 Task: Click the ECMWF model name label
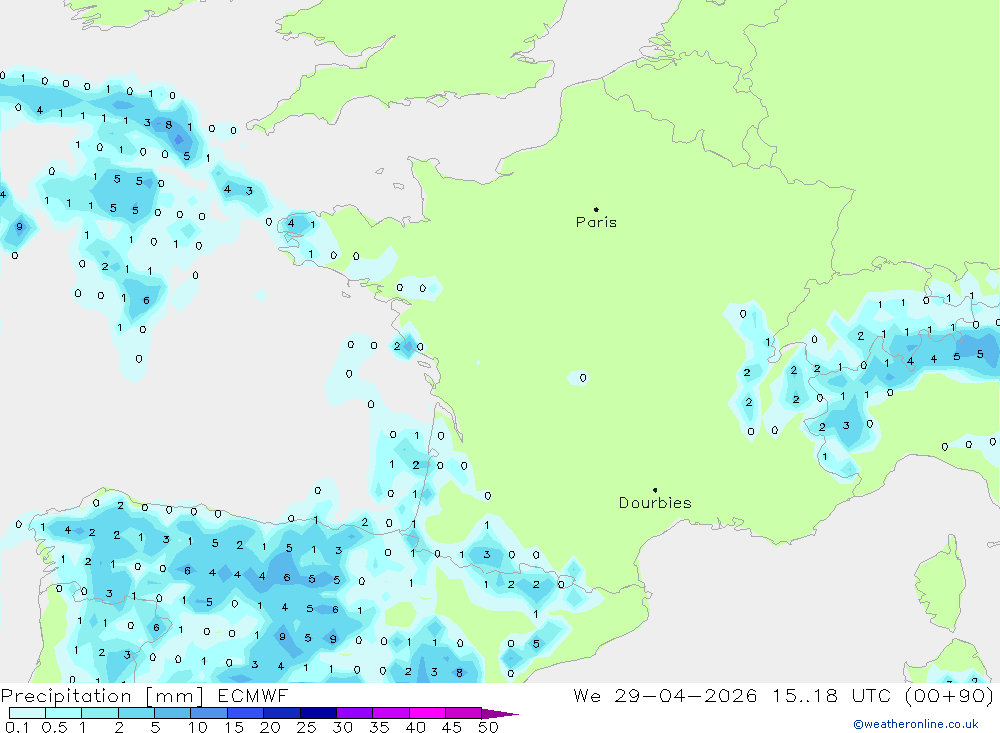253,695
